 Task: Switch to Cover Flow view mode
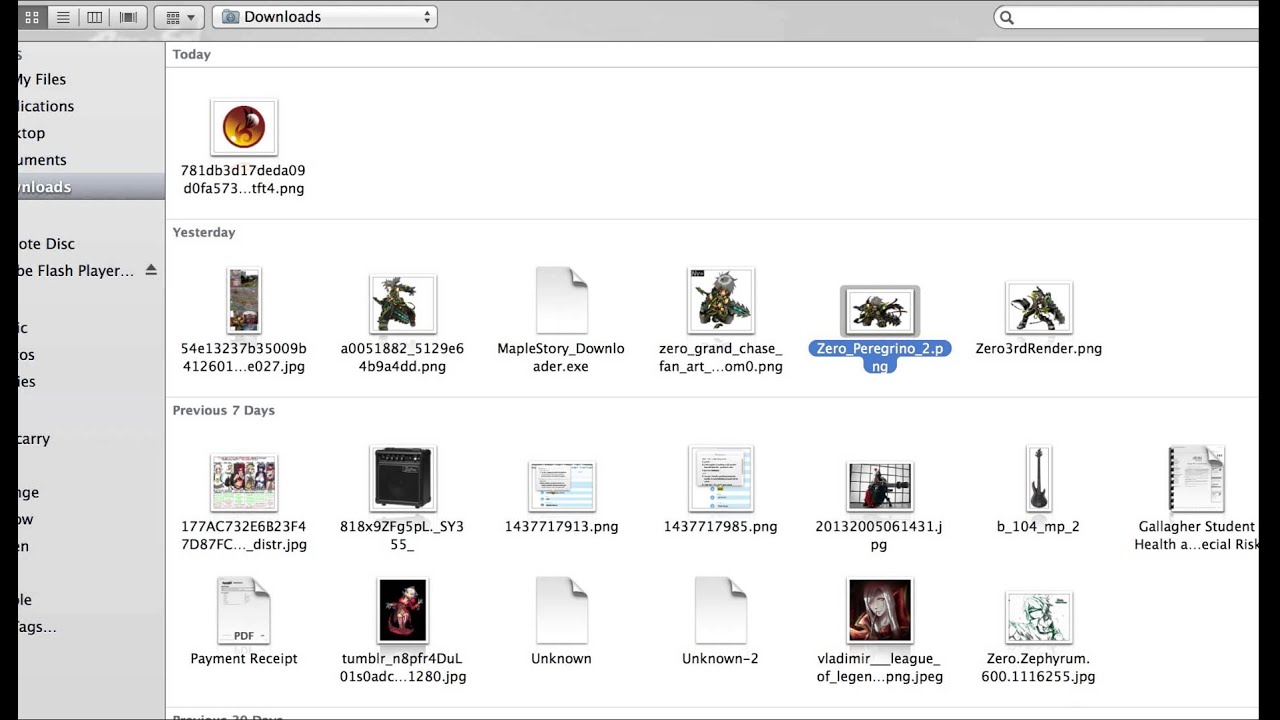point(128,17)
